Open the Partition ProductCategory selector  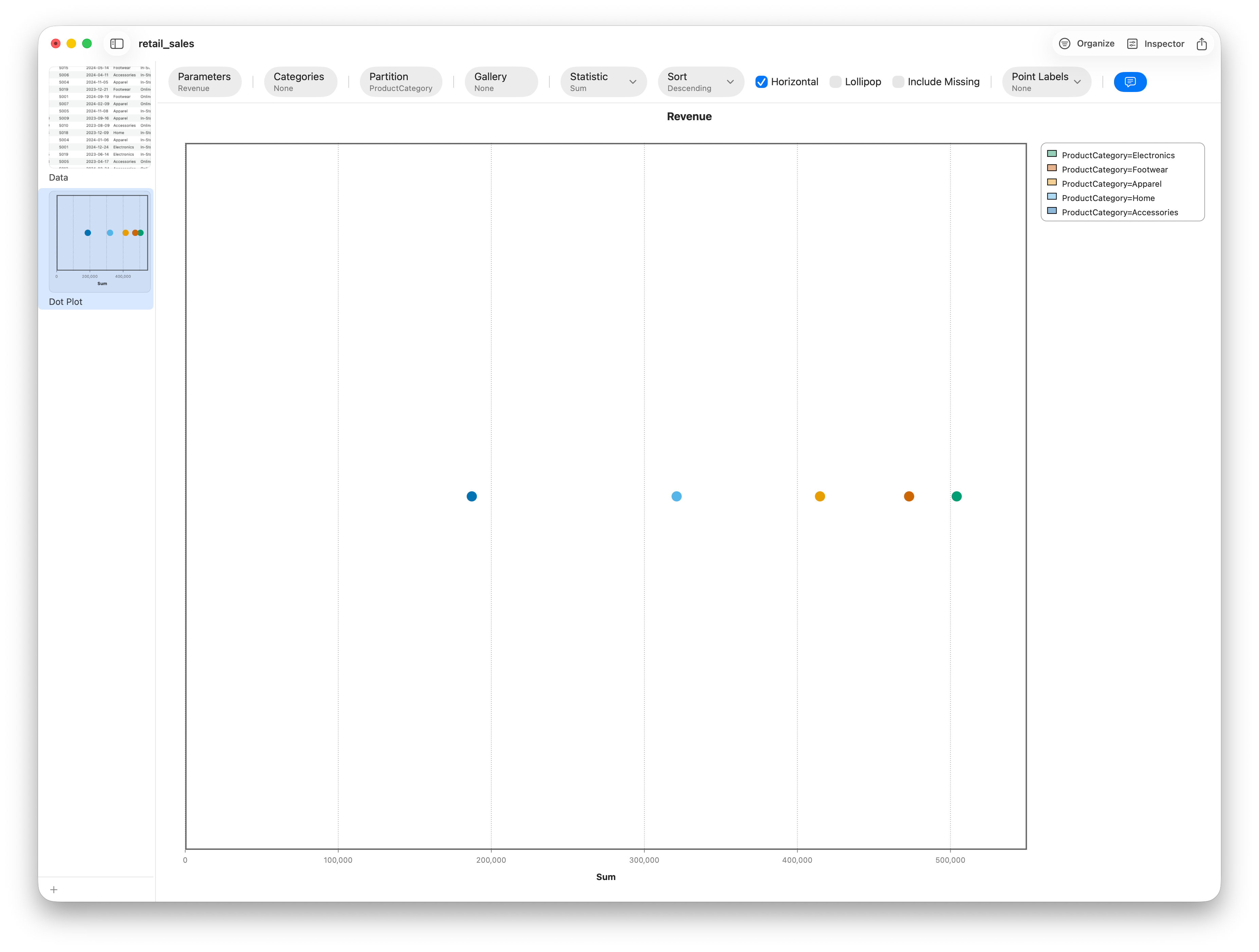click(x=401, y=82)
